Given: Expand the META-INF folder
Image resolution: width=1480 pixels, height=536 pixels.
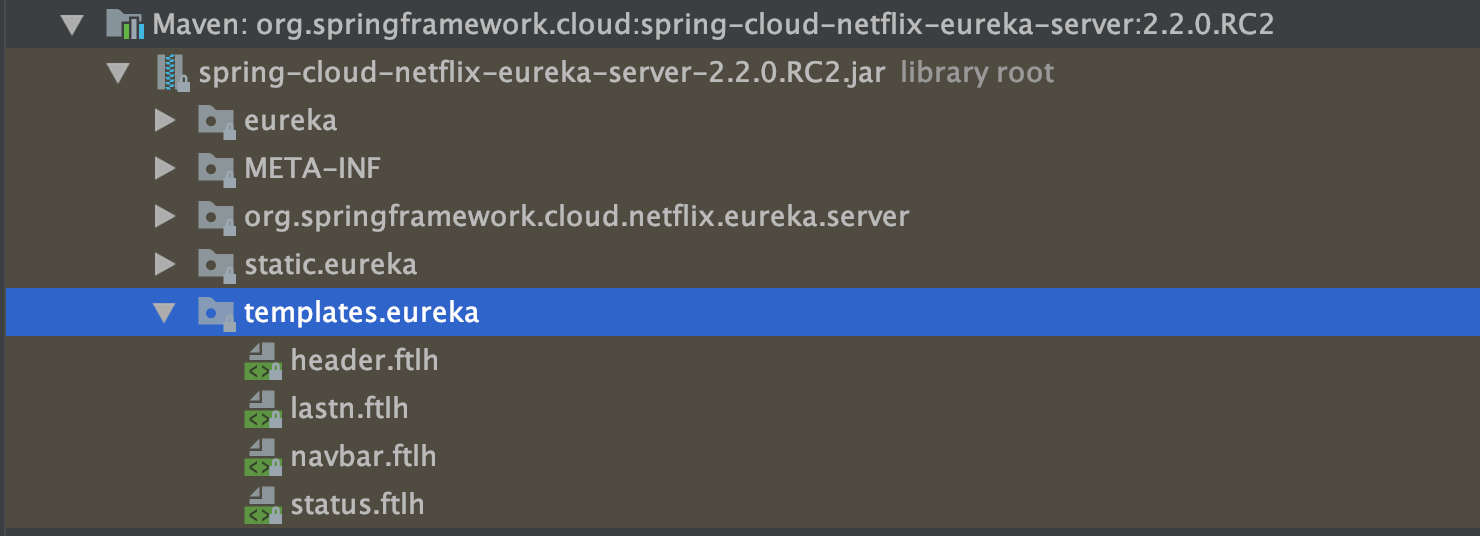Looking at the screenshot, I should 165,168.
